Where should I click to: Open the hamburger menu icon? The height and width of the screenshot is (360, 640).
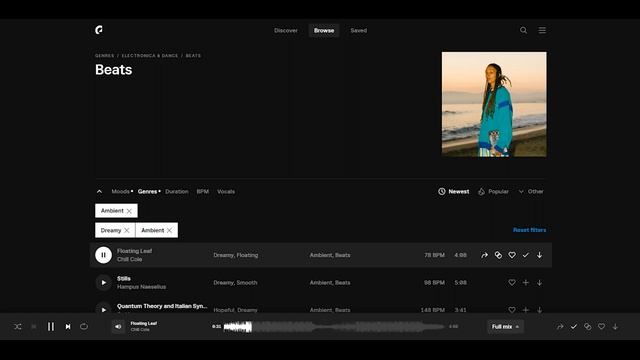point(542,30)
